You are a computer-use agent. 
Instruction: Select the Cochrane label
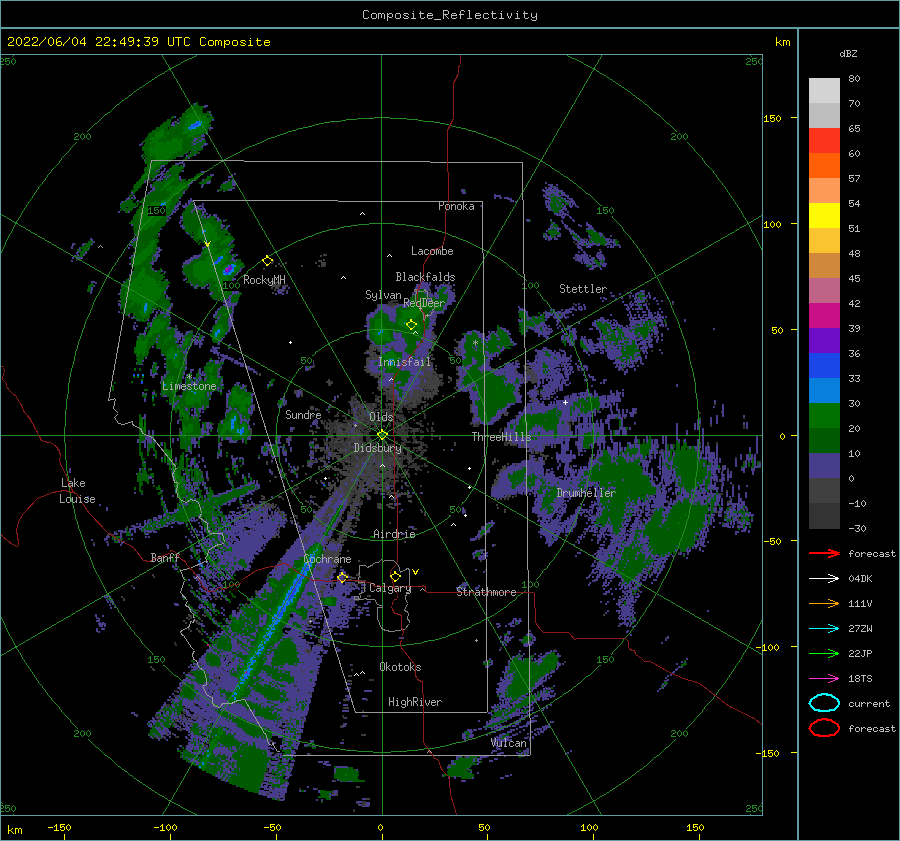(327, 559)
